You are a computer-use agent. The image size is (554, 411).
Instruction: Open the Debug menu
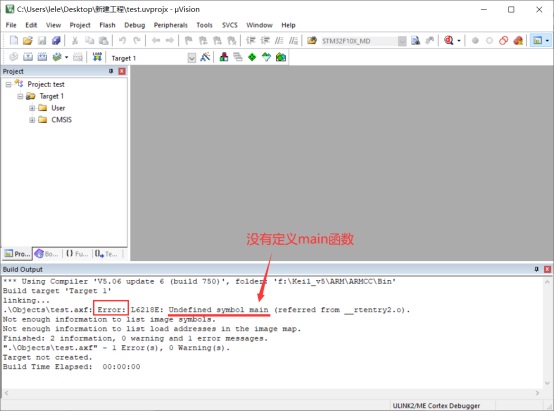135,25
